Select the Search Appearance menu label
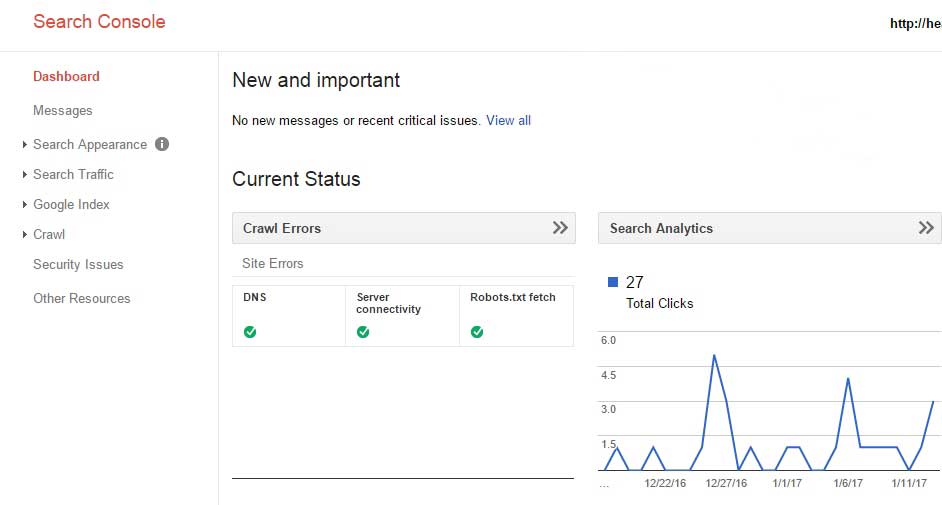Image resolution: width=942 pixels, height=505 pixels. 90,144
